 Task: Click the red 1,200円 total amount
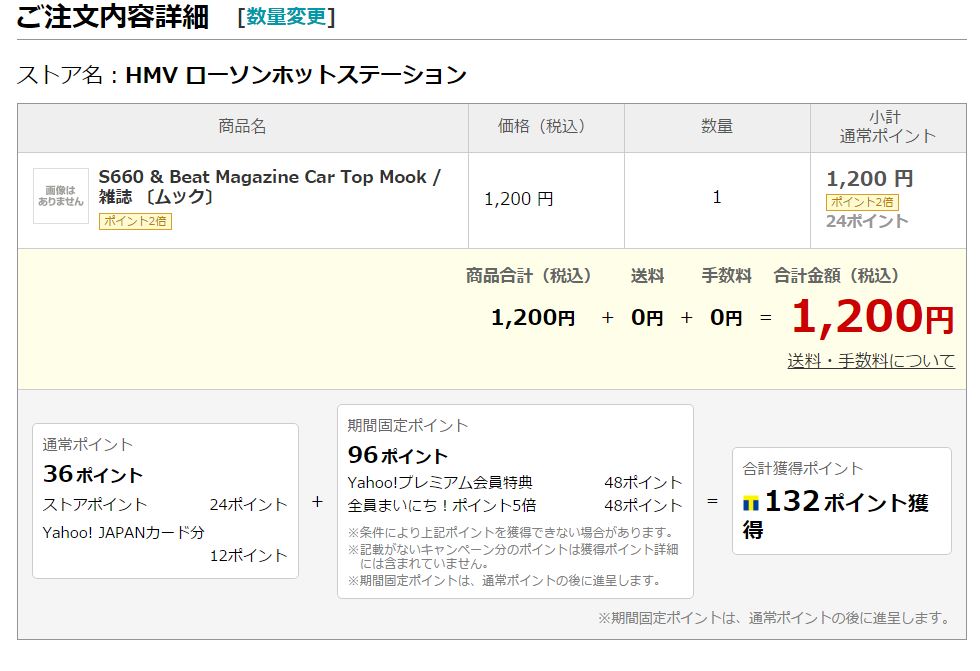(x=872, y=317)
